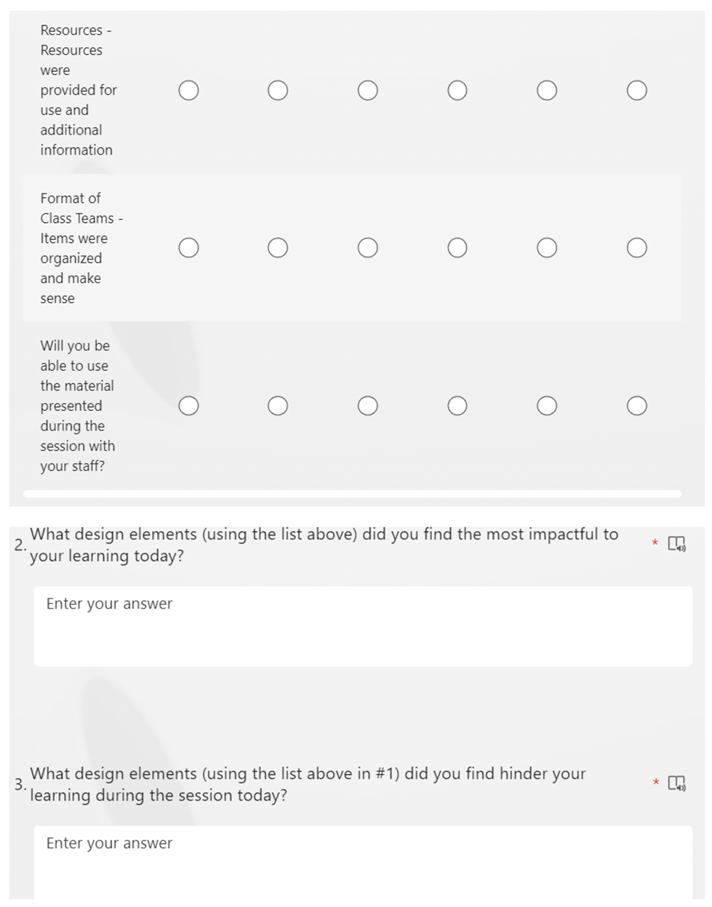Pick second option for using material with staff
Image resolution: width=712 pixels, height=907 pixels.
tap(278, 406)
